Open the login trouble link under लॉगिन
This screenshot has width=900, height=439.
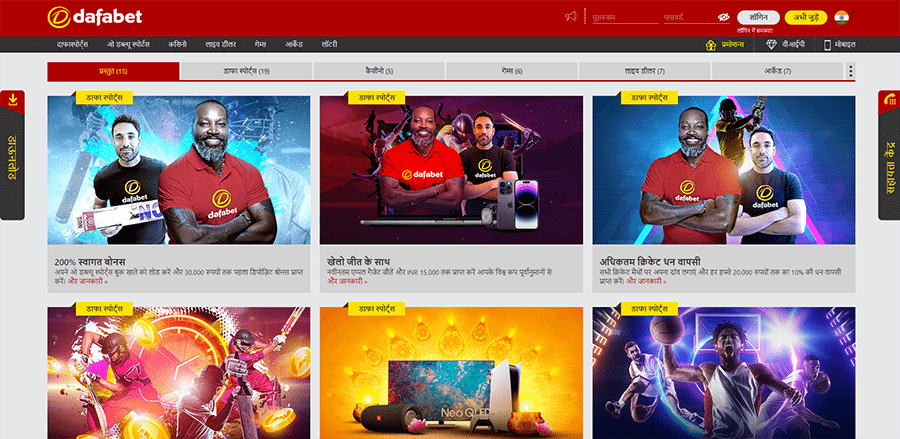pos(755,30)
